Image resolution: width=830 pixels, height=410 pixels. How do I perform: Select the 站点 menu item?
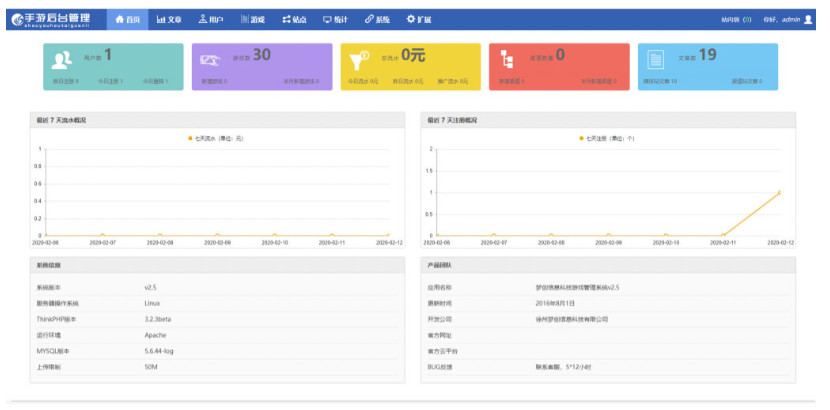[294, 19]
